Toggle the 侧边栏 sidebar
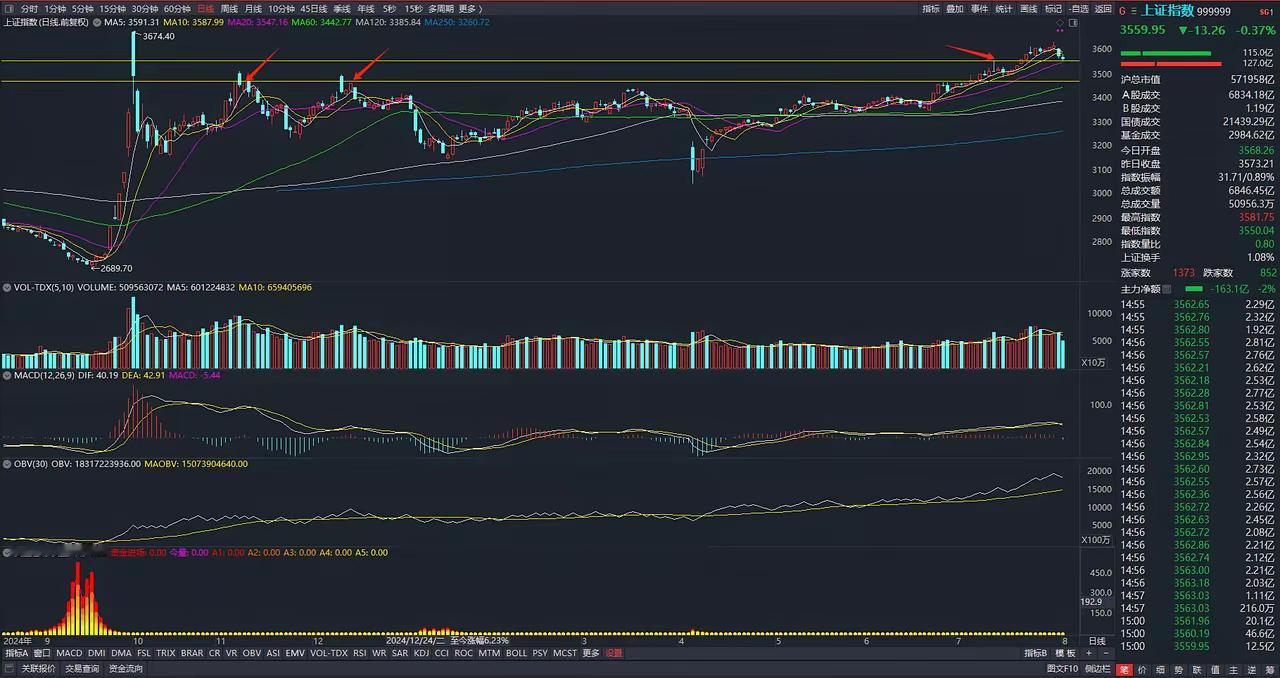This screenshot has width=1280, height=678. 1097,669
